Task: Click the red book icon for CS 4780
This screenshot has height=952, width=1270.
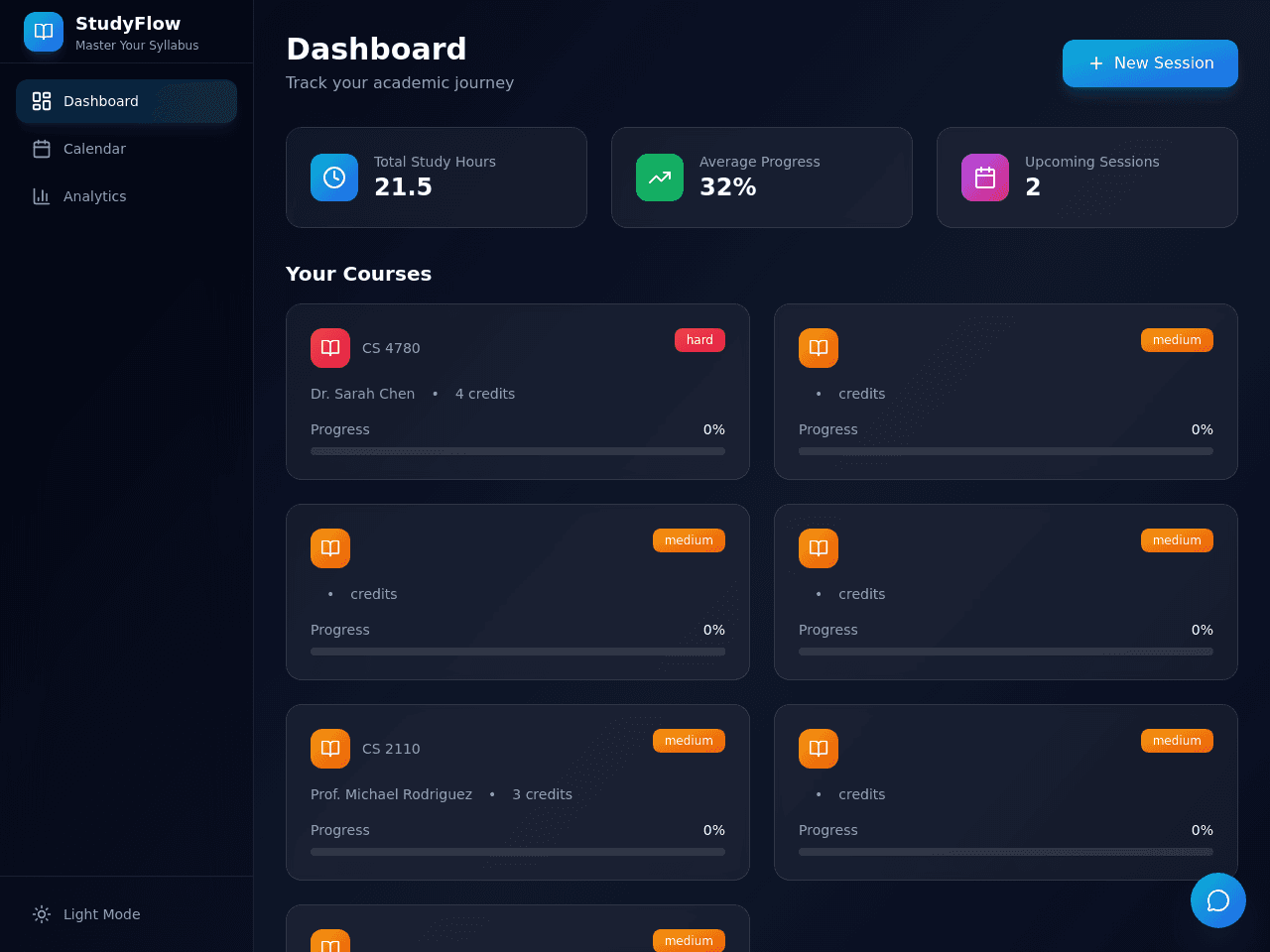Action: (330, 348)
